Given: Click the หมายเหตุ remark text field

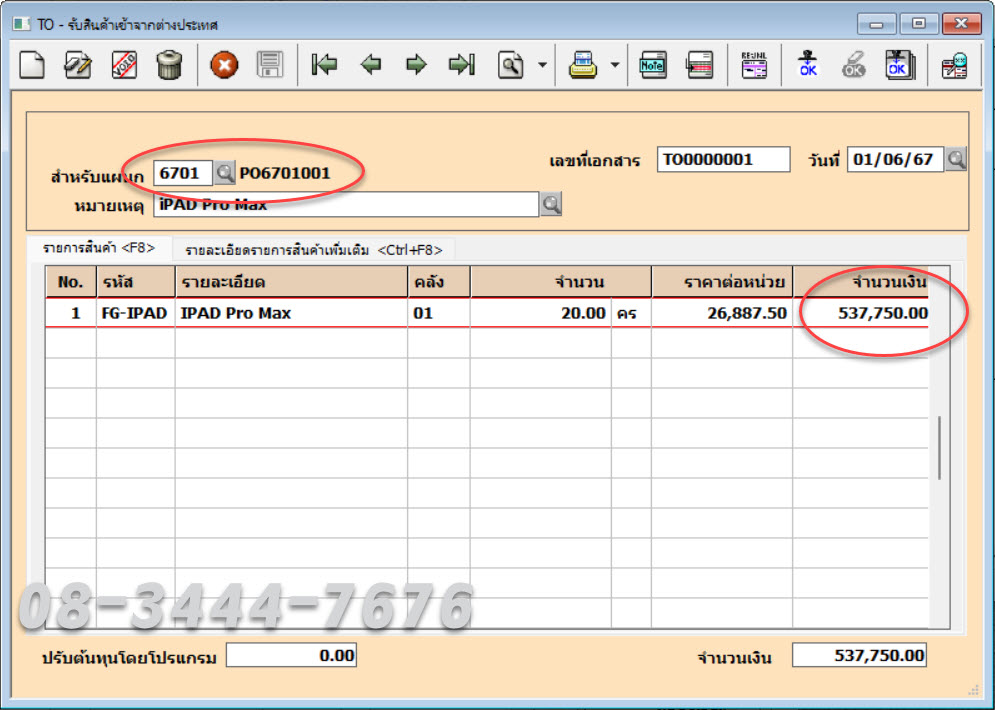Looking at the screenshot, I should coord(346,204).
